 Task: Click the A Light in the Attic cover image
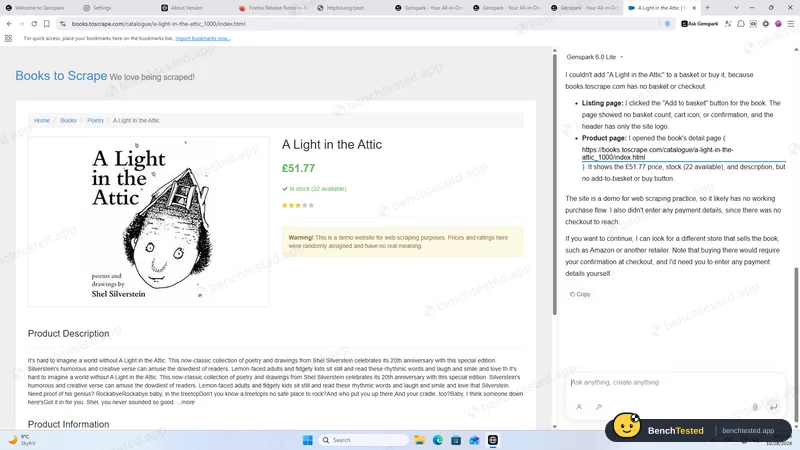[x=149, y=221]
